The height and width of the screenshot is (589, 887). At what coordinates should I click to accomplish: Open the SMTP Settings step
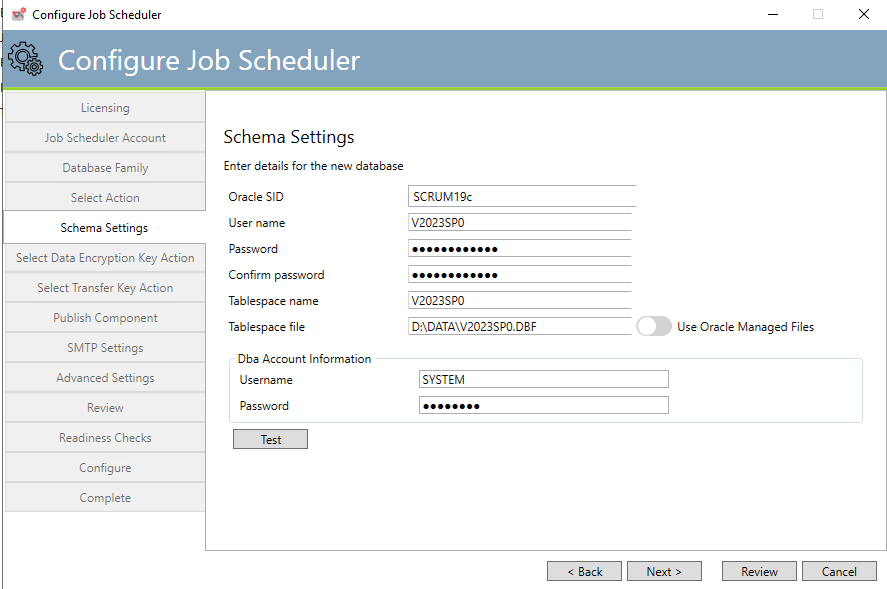click(x=105, y=347)
